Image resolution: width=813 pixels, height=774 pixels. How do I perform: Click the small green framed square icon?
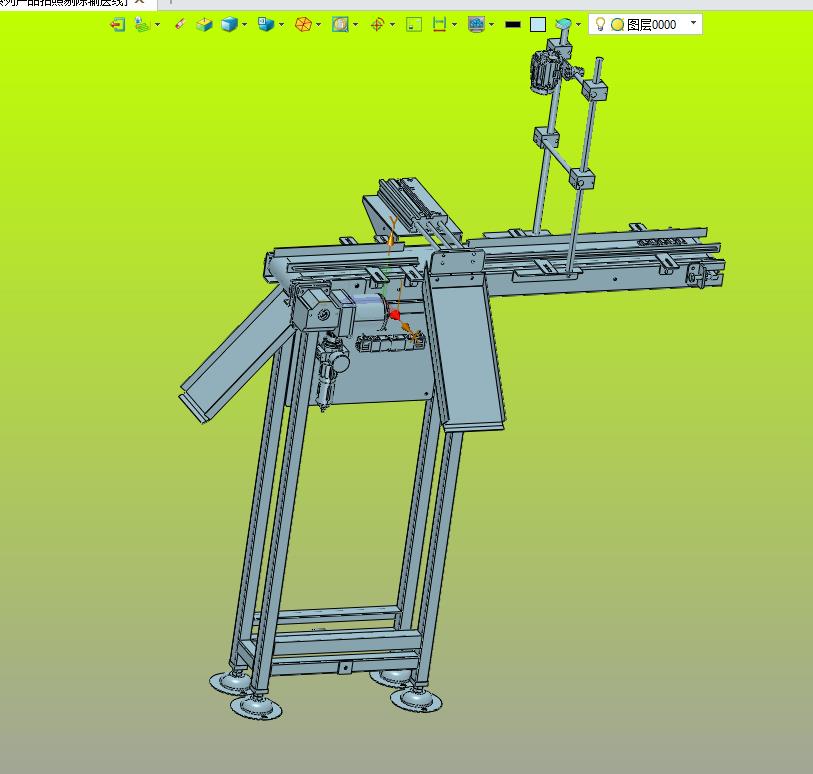tap(414, 24)
